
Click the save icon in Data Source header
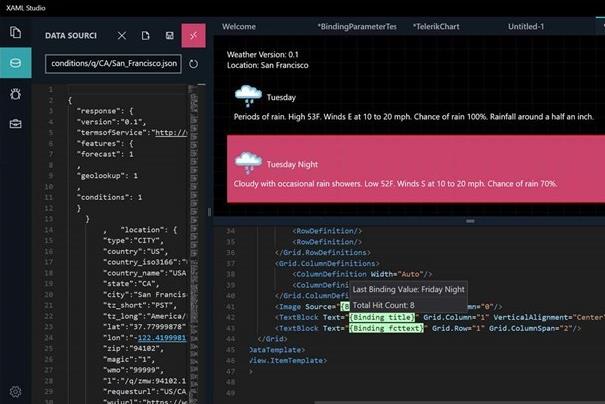pos(169,35)
